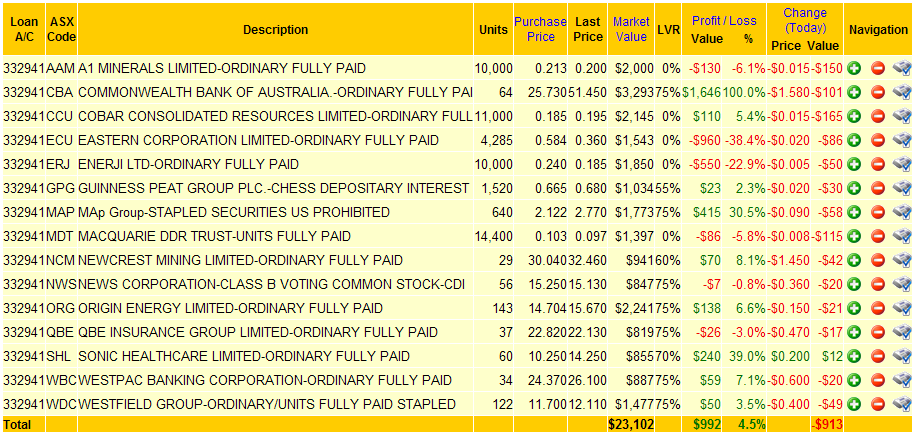916x436 pixels.
Task: Click the Units column header
Action: (x=494, y=30)
